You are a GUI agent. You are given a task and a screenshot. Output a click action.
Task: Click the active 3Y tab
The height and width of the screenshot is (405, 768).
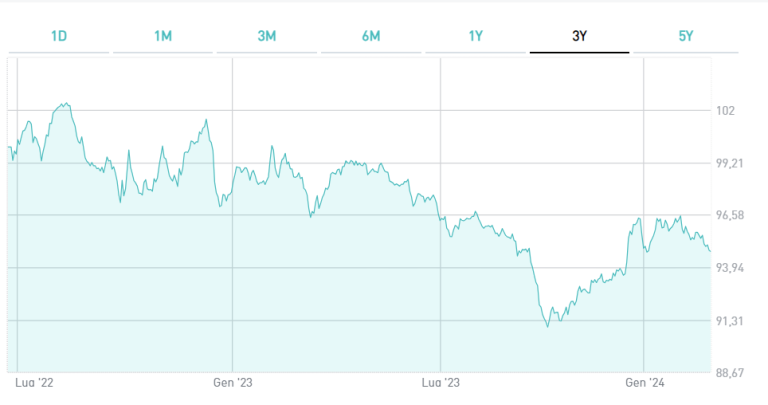coord(580,36)
